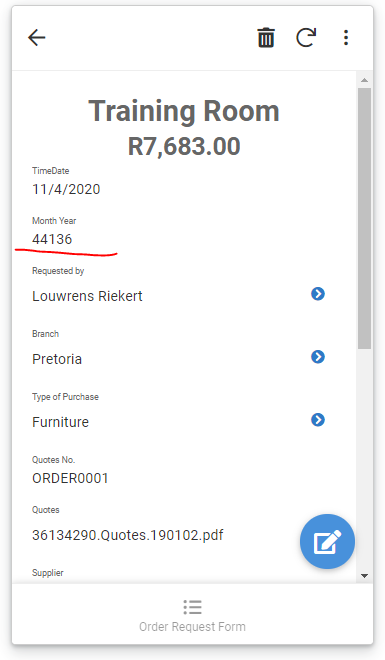The image size is (385, 660).
Task: Select the Furniture purchase type value
Action: (x=60, y=422)
